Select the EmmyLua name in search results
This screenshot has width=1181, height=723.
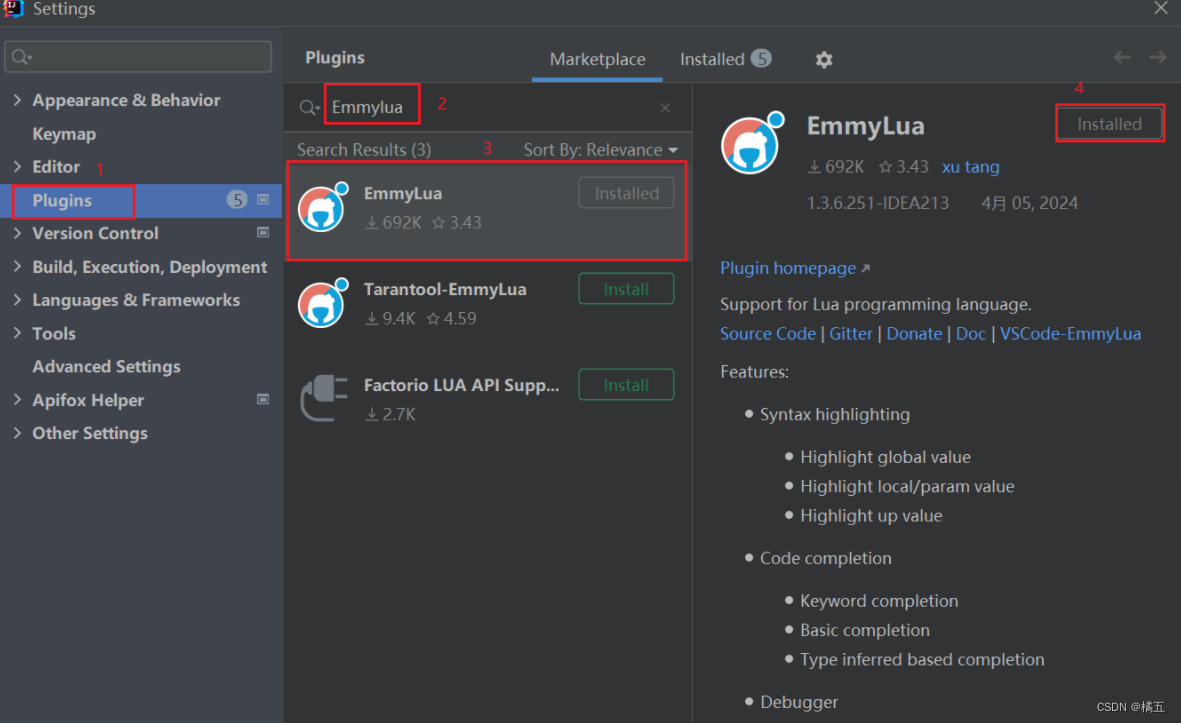pos(403,194)
